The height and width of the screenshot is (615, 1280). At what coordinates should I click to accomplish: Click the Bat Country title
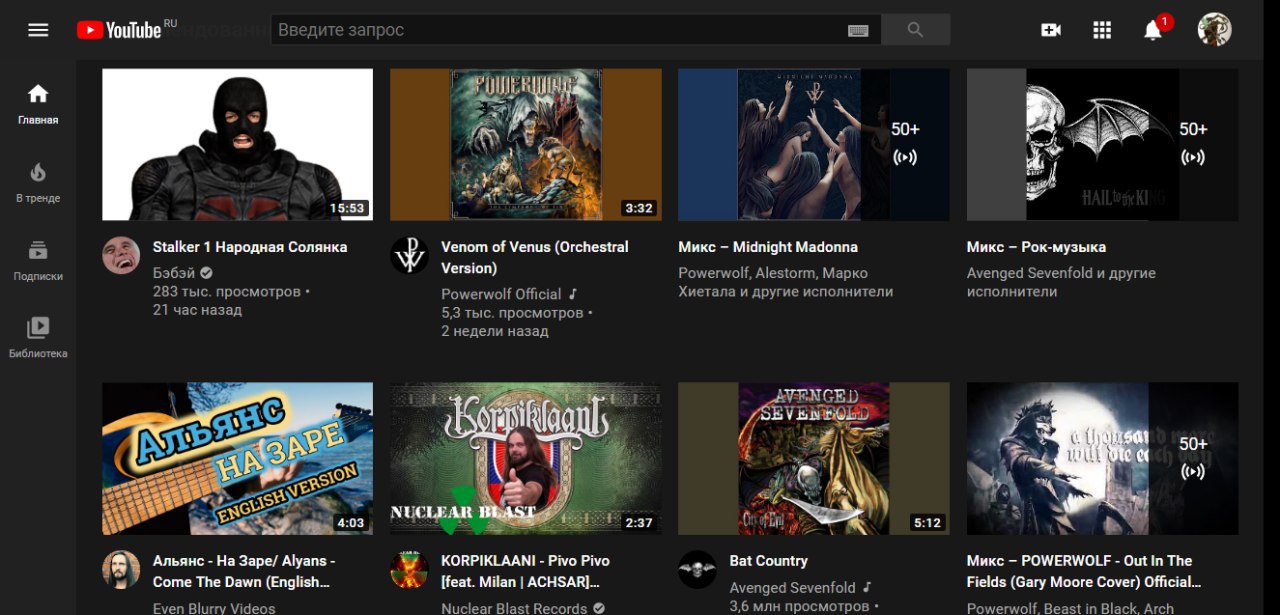[769, 561]
